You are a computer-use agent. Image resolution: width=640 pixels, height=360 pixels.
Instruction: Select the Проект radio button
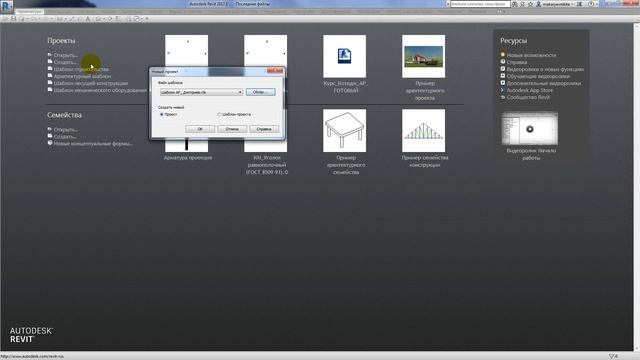coord(162,115)
